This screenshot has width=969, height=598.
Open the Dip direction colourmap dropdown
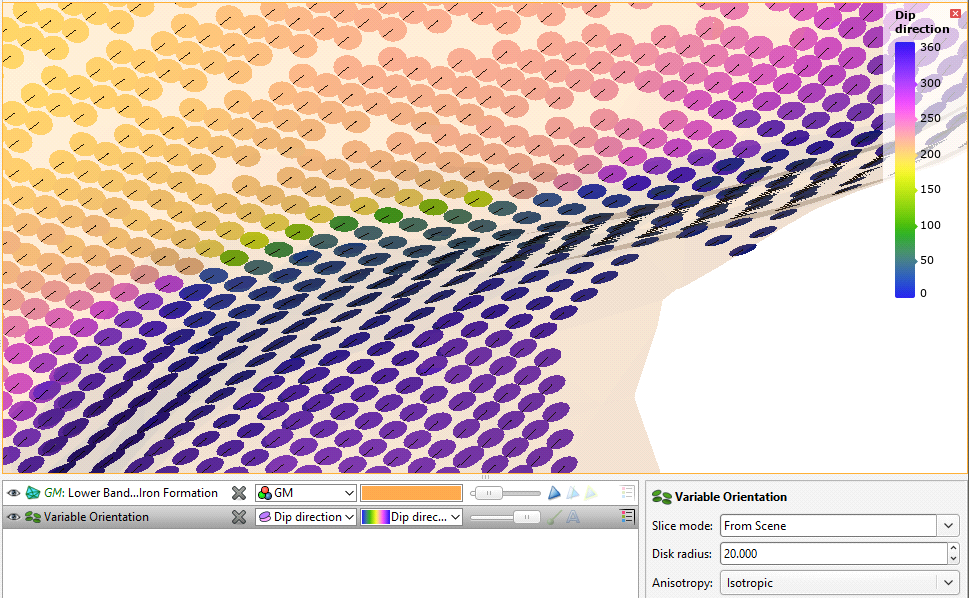point(412,517)
